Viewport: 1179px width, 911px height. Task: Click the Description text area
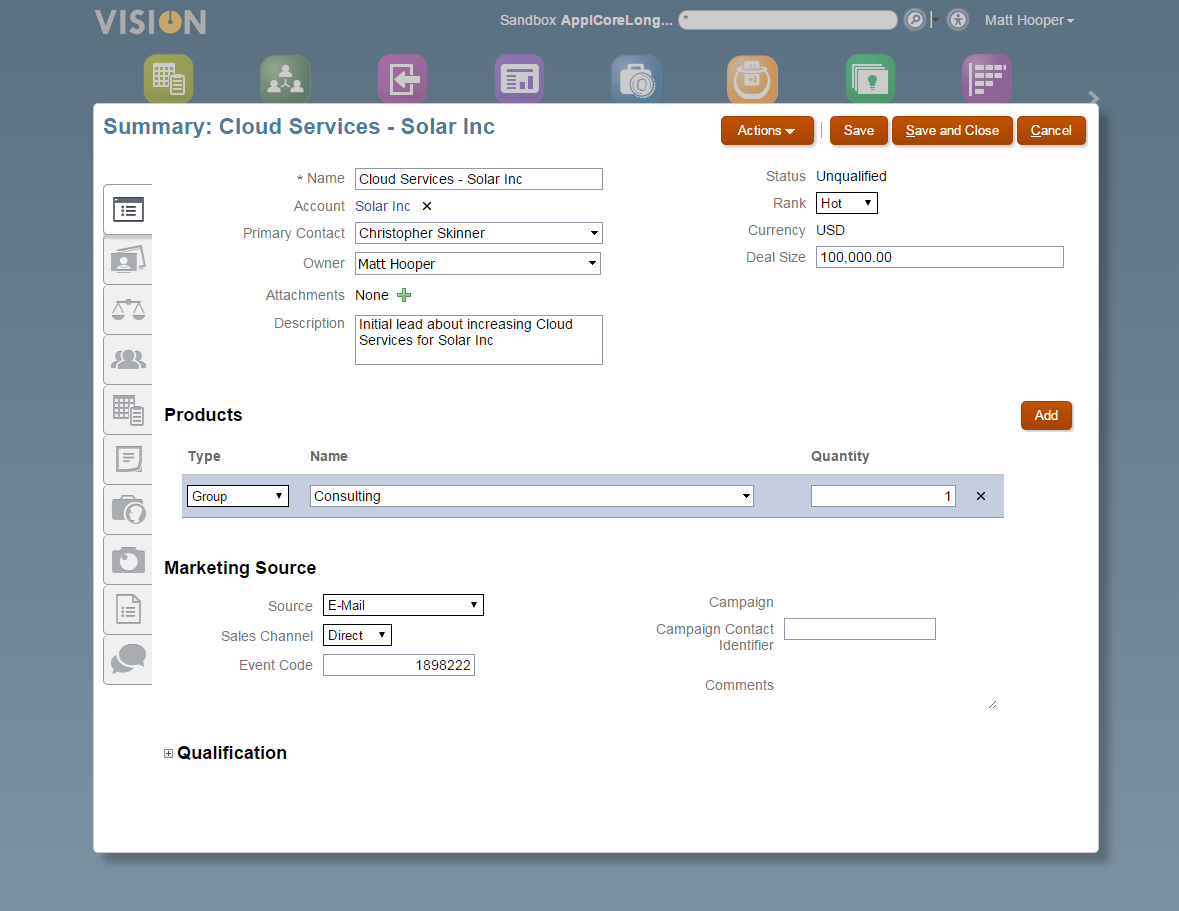[x=478, y=340]
